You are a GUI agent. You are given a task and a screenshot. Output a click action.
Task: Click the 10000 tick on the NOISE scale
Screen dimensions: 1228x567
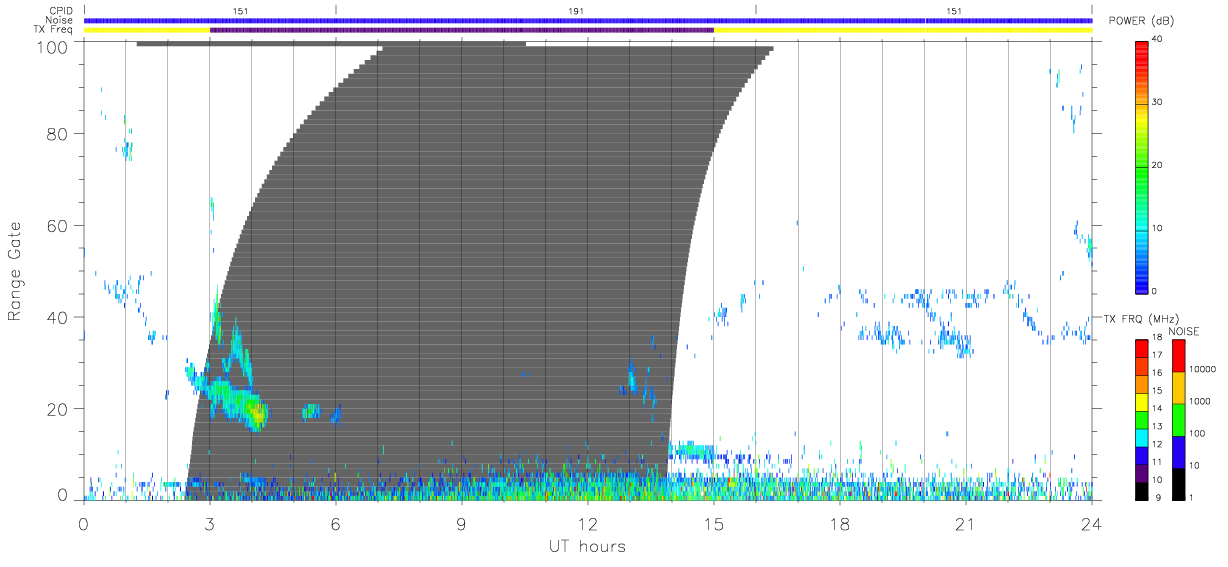1202,369
